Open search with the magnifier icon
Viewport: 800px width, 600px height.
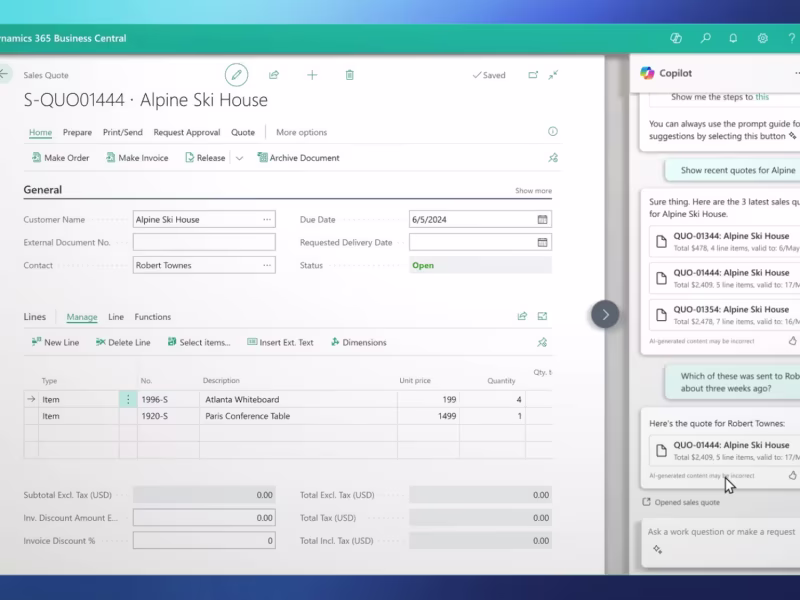coord(706,38)
